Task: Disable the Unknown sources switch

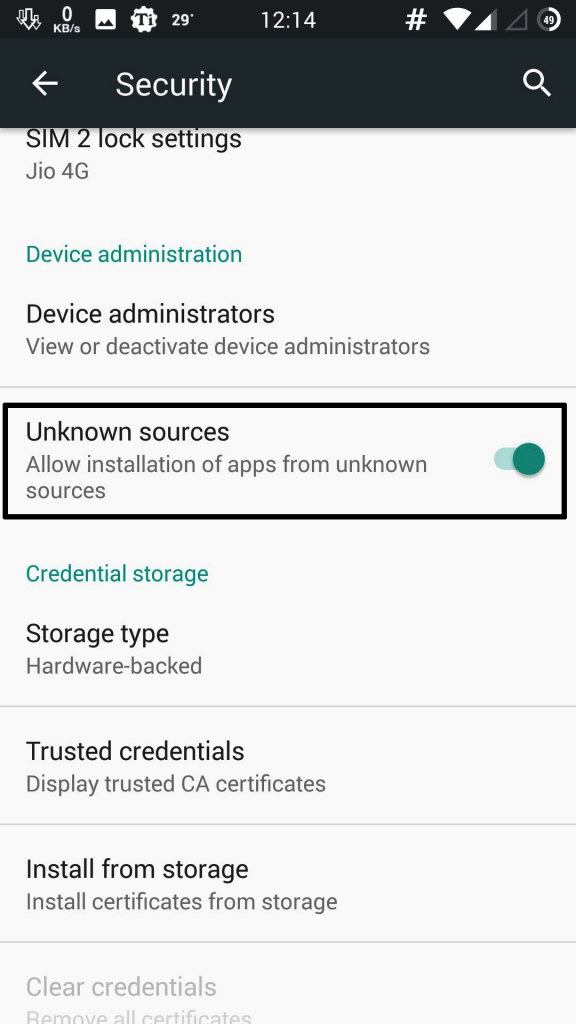Action: 520,458
